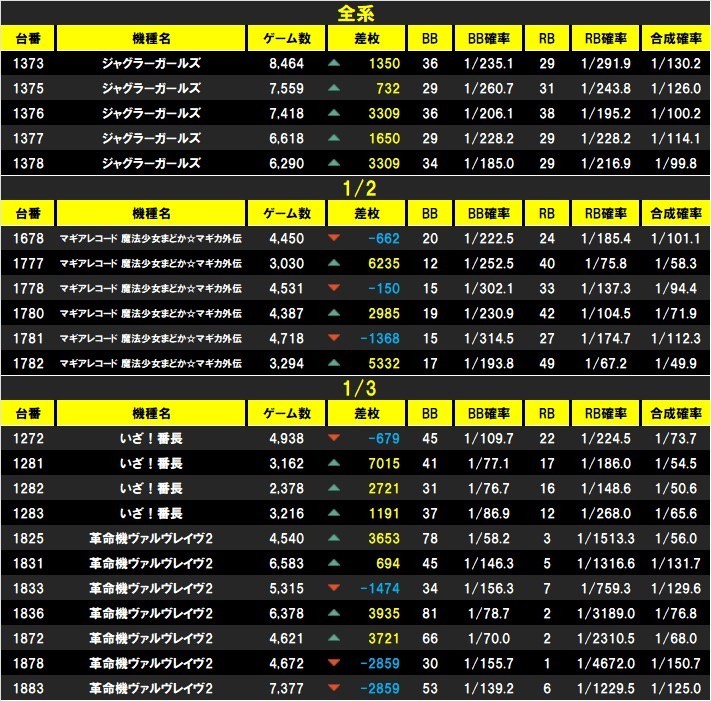Image resolution: width=711 pixels, height=701 pixels.
Task: Select いざ！番長 name in row 1281
Action: click(x=151, y=463)
